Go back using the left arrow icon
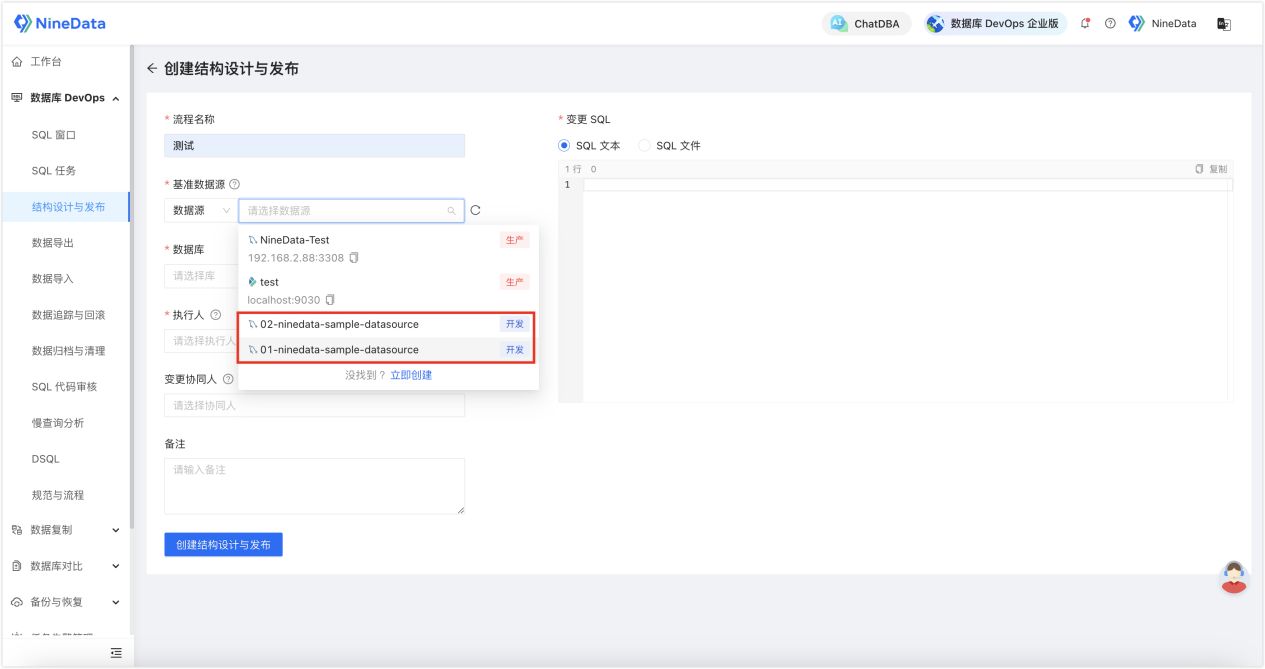1265x669 pixels. pyautogui.click(x=152, y=69)
